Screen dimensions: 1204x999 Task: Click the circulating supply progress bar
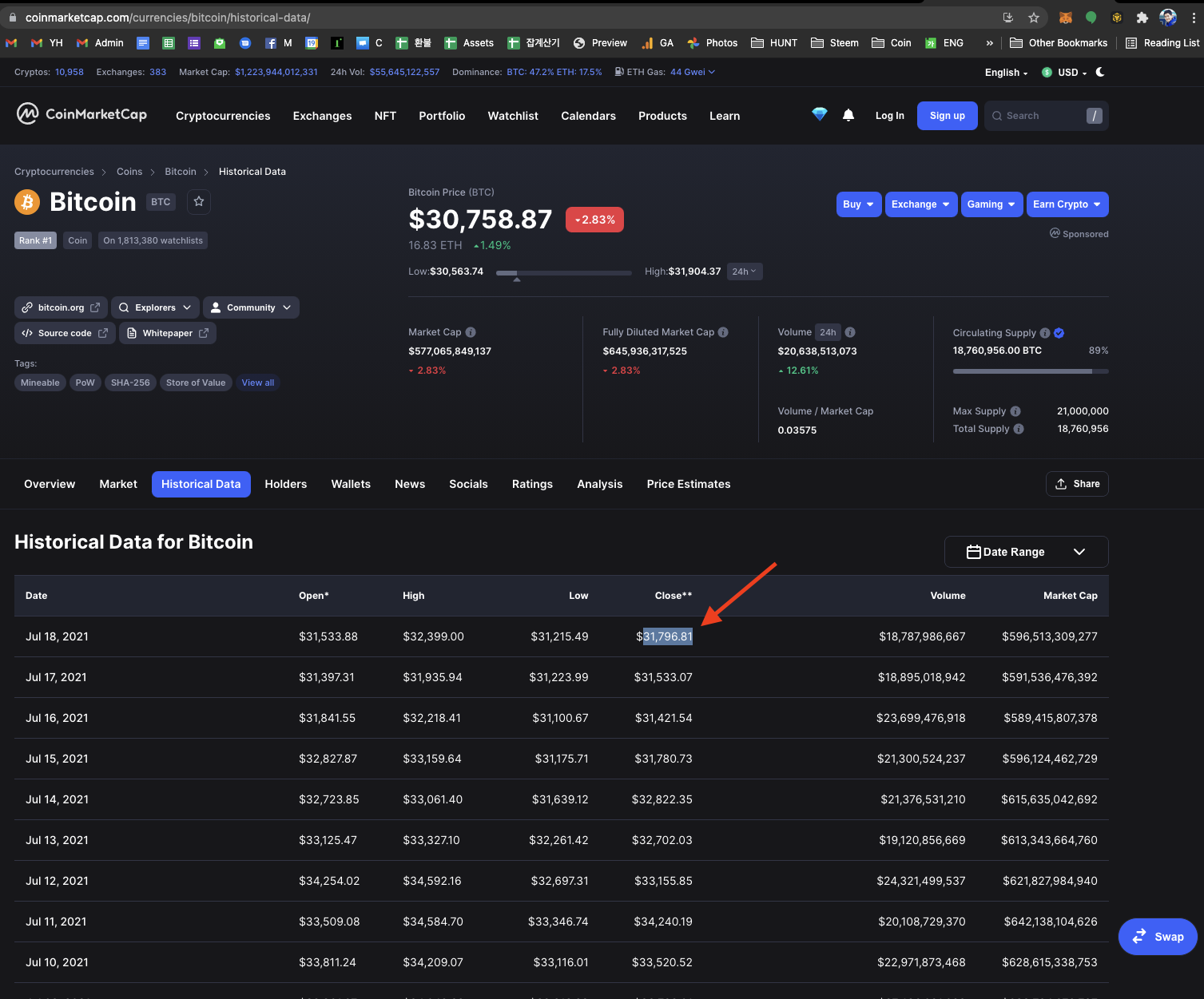(1031, 371)
